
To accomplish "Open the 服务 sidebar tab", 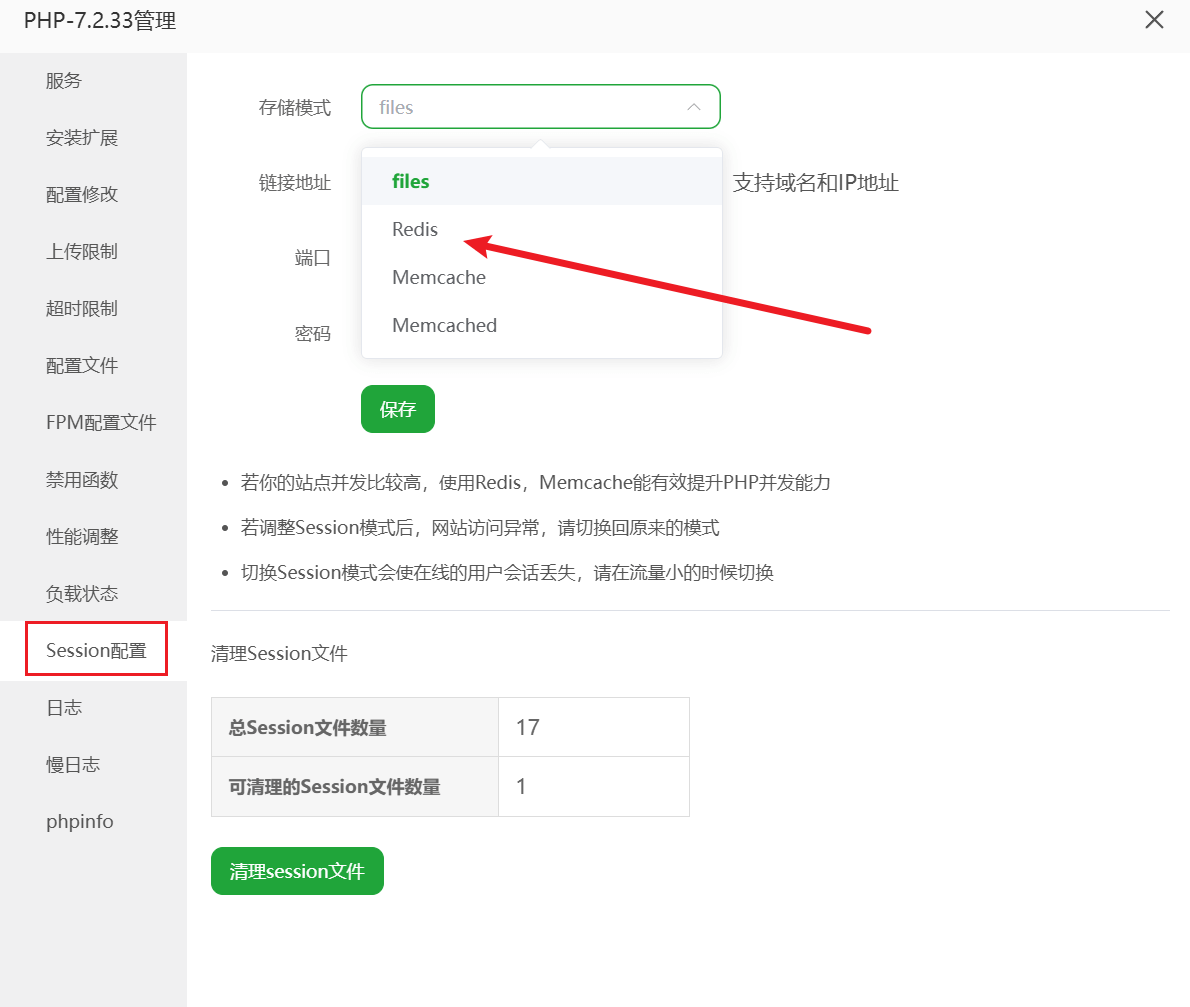I will click(x=64, y=81).
